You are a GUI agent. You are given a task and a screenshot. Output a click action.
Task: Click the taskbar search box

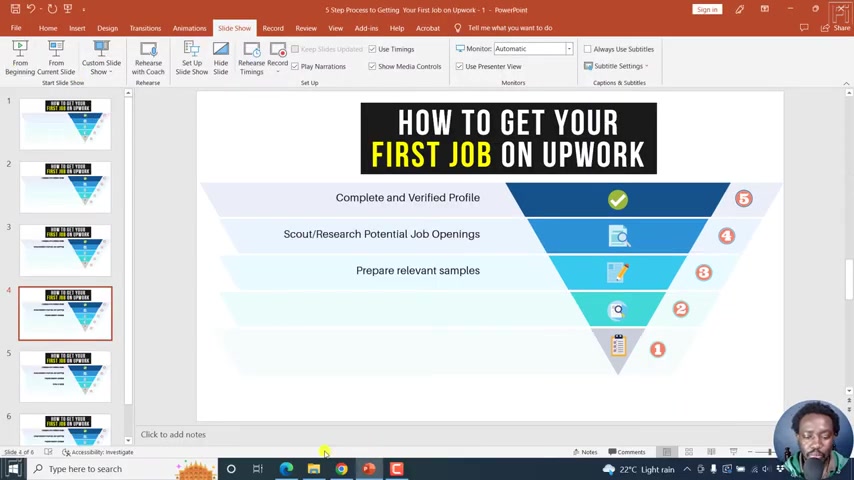click(121, 469)
